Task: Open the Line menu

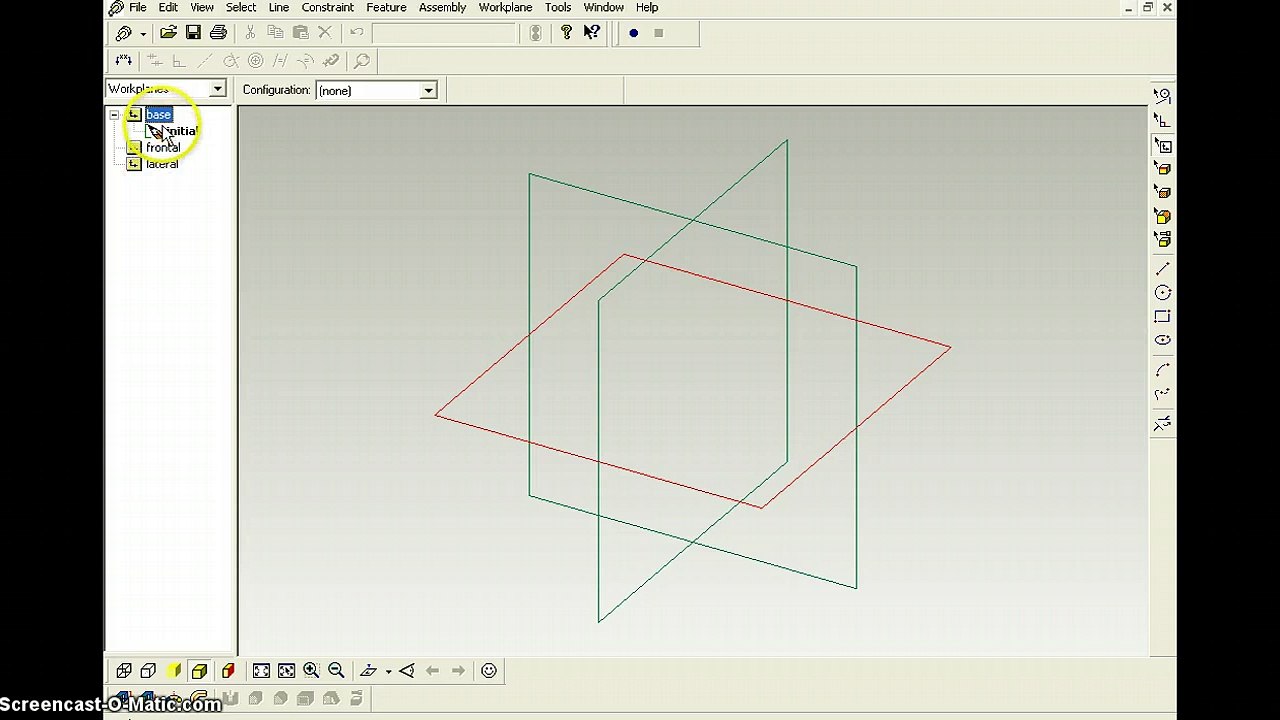Action: (279, 7)
